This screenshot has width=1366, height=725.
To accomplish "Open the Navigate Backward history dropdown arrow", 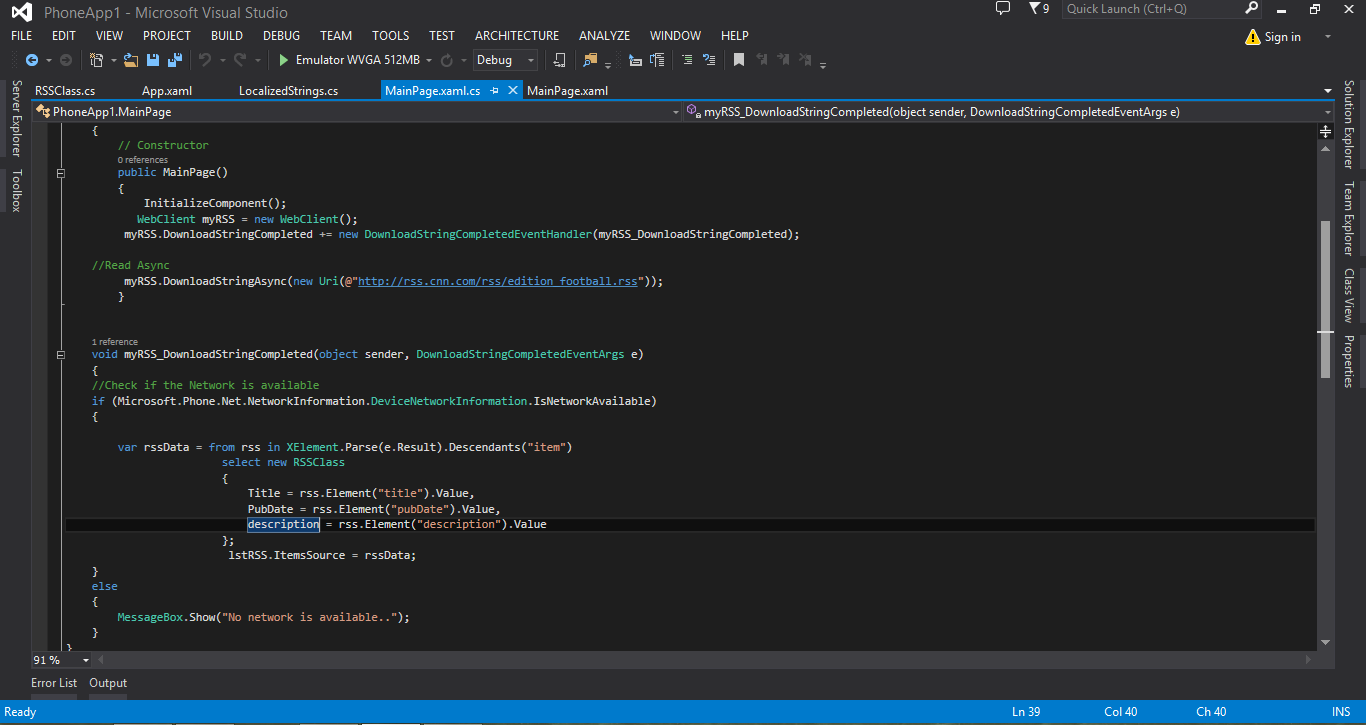I will tap(48, 60).
